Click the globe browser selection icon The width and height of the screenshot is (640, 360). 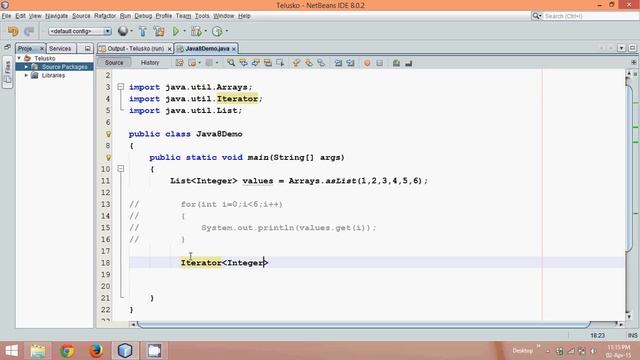click(122, 31)
